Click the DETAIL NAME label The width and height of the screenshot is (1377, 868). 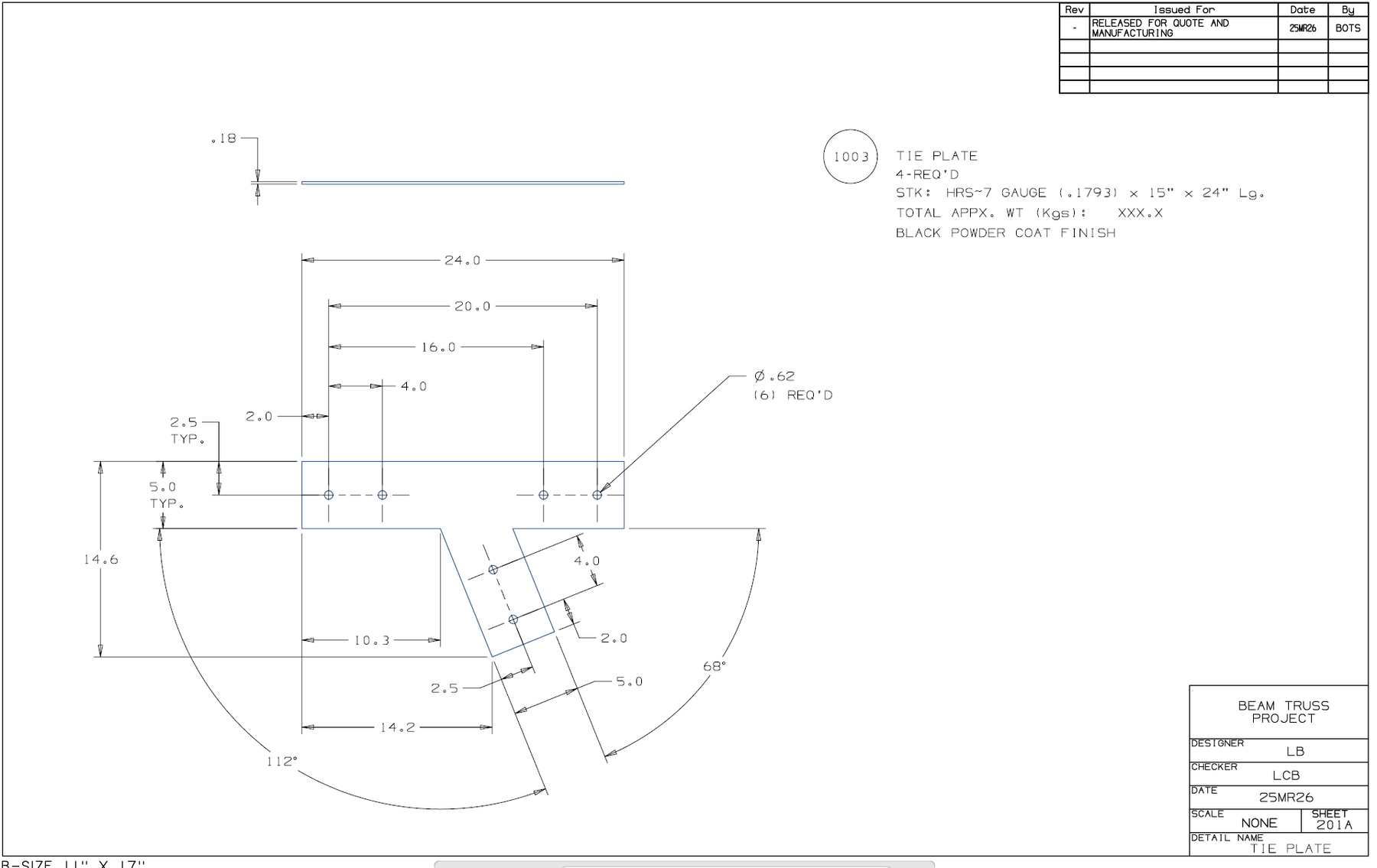pyautogui.click(x=1227, y=838)
